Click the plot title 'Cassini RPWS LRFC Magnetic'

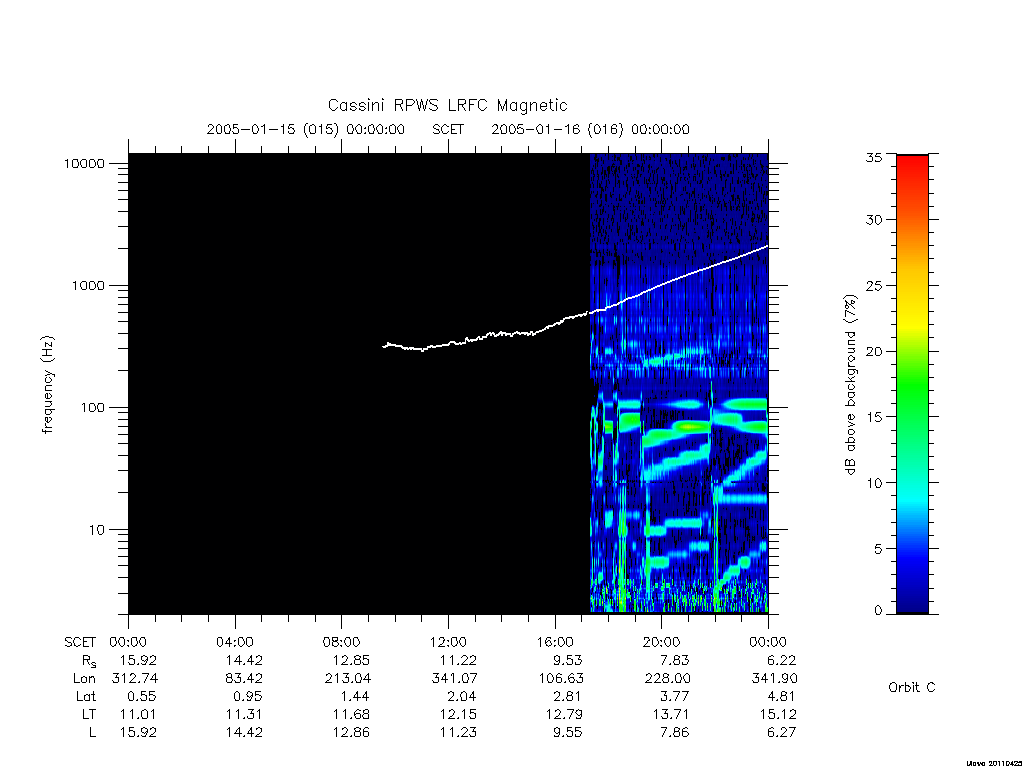coord(447,105)
